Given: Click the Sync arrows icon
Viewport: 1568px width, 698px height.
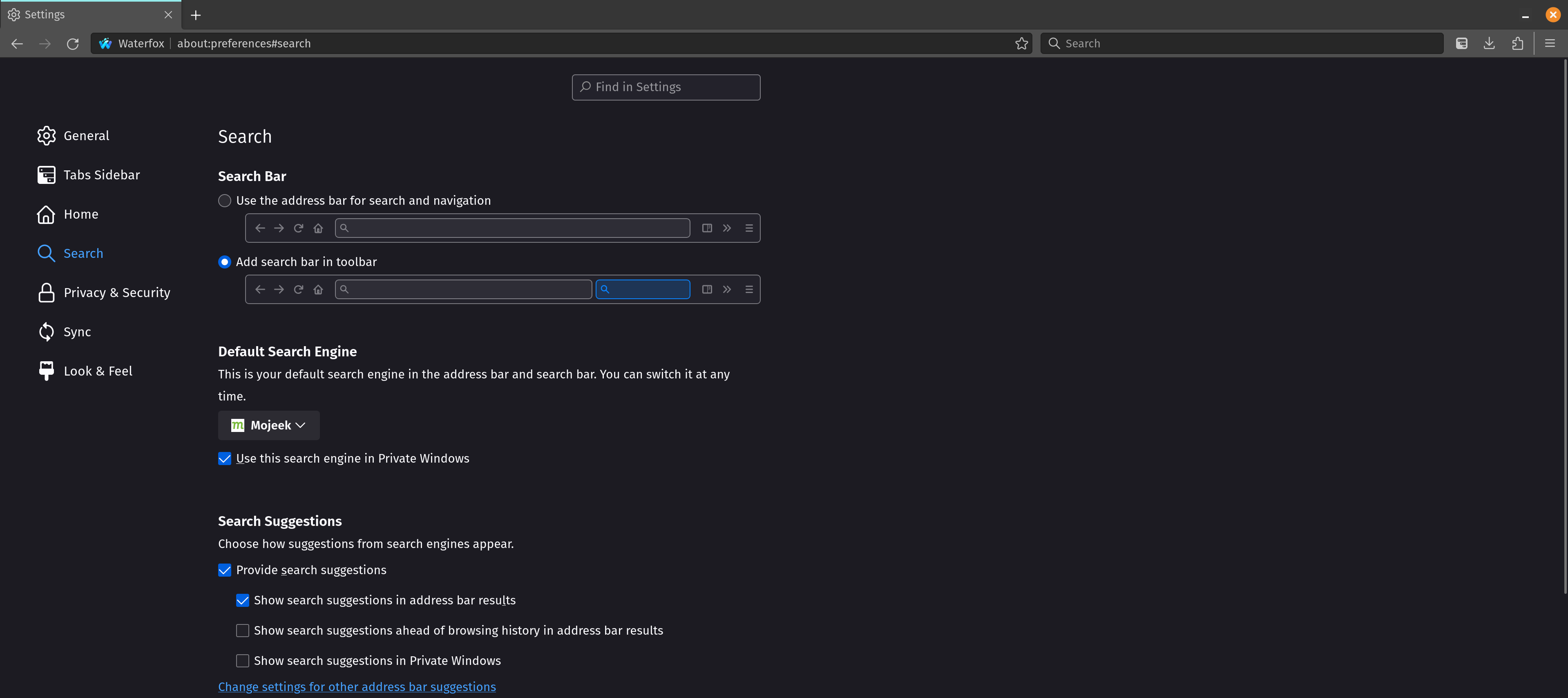Looking at the screenshot, I should pos(46,332).
